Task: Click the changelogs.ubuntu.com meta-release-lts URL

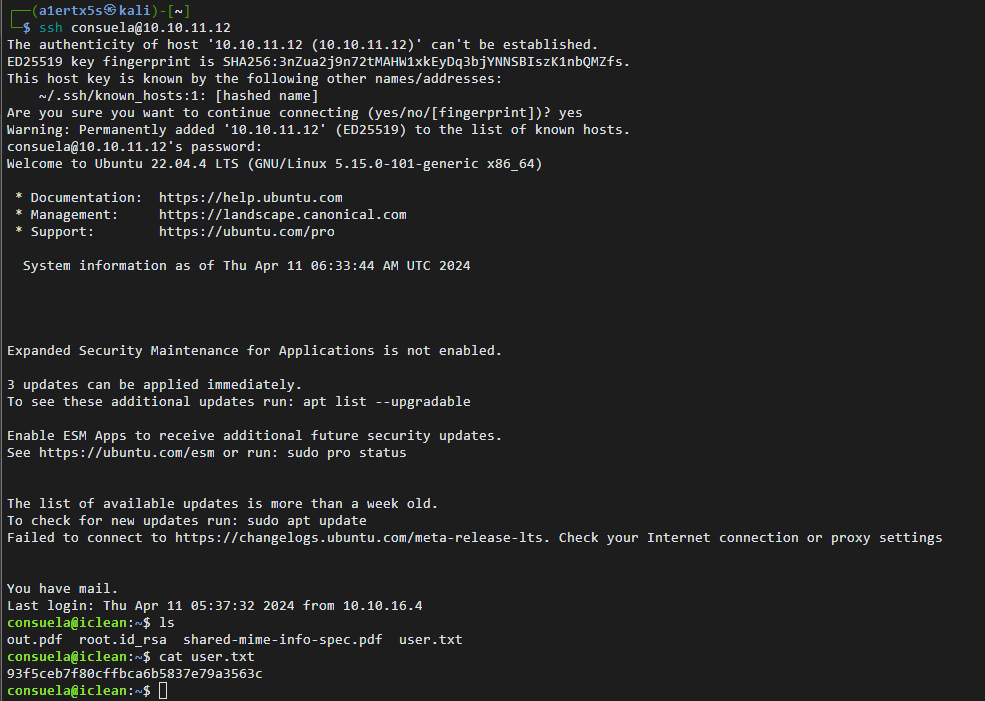Action: coord(359,537)
